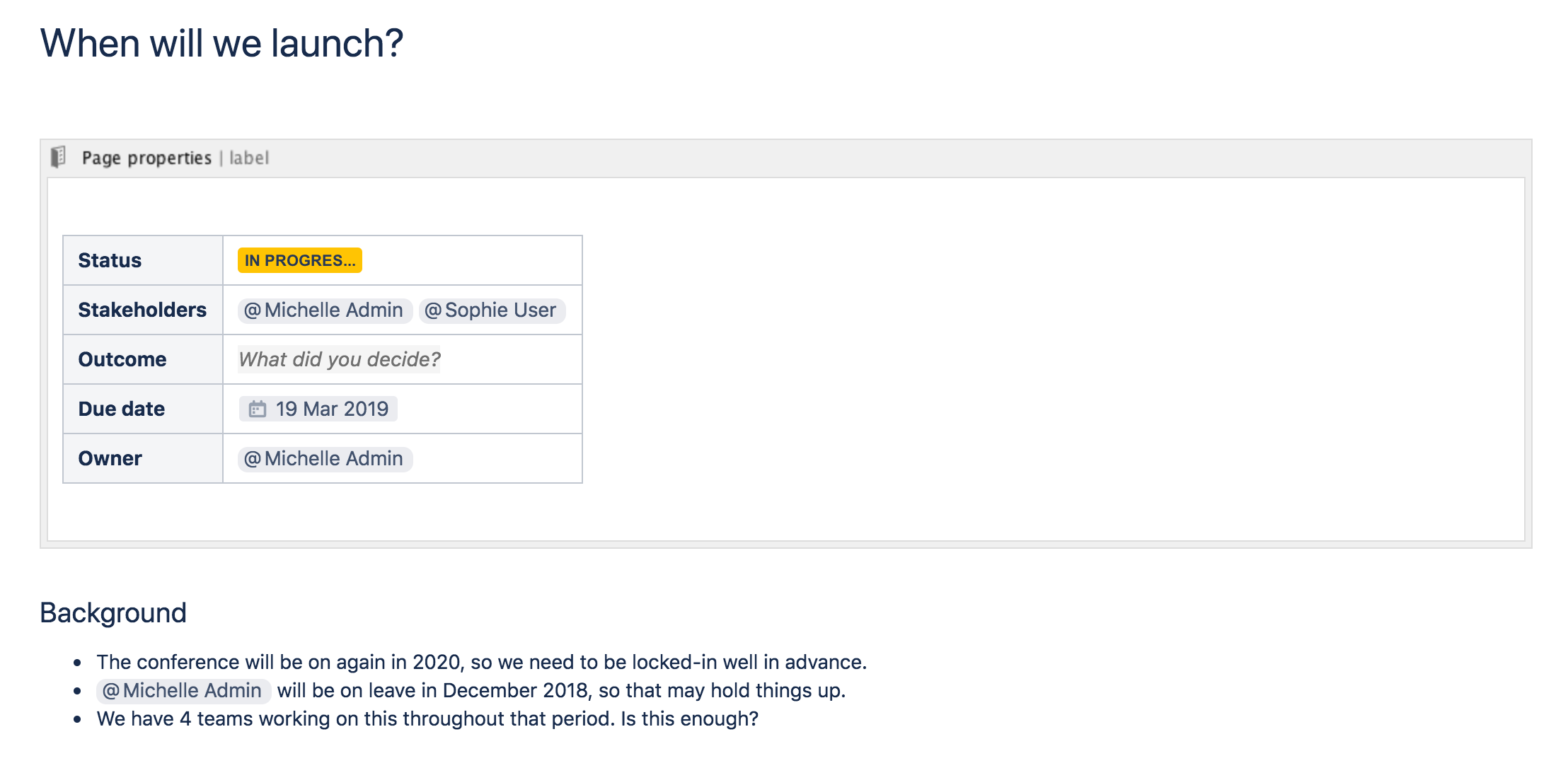Open the Michelle Admin mention in Stakeholders row
The height and width of the screenshot is (768, 1568).
(325, 310)
